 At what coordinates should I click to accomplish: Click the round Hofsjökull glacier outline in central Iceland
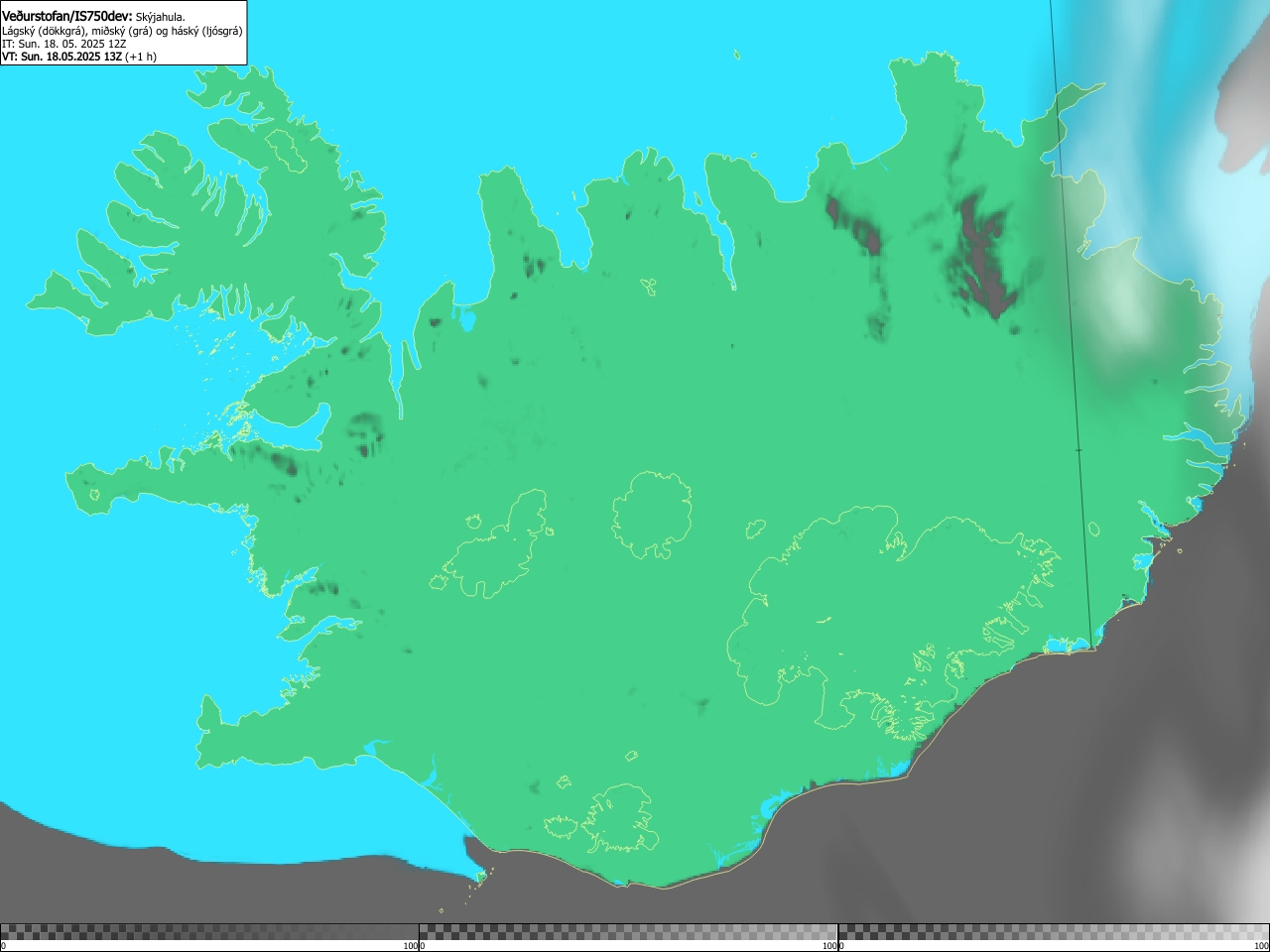click(652, 515)
